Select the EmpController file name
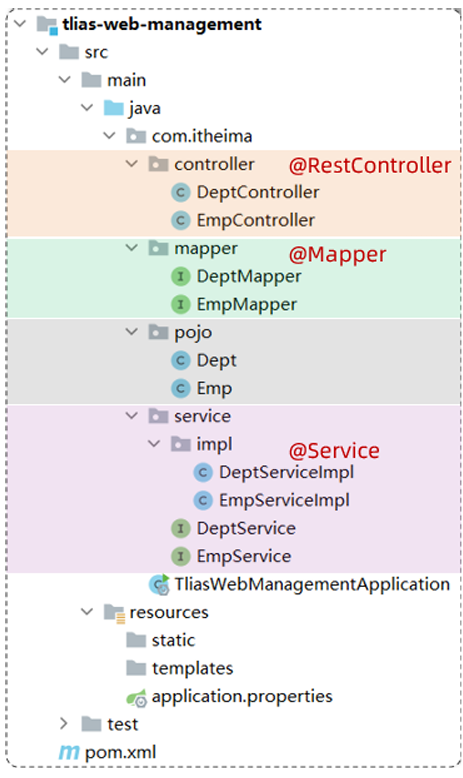Screen dimensions: 463x778 pos(256,220)
